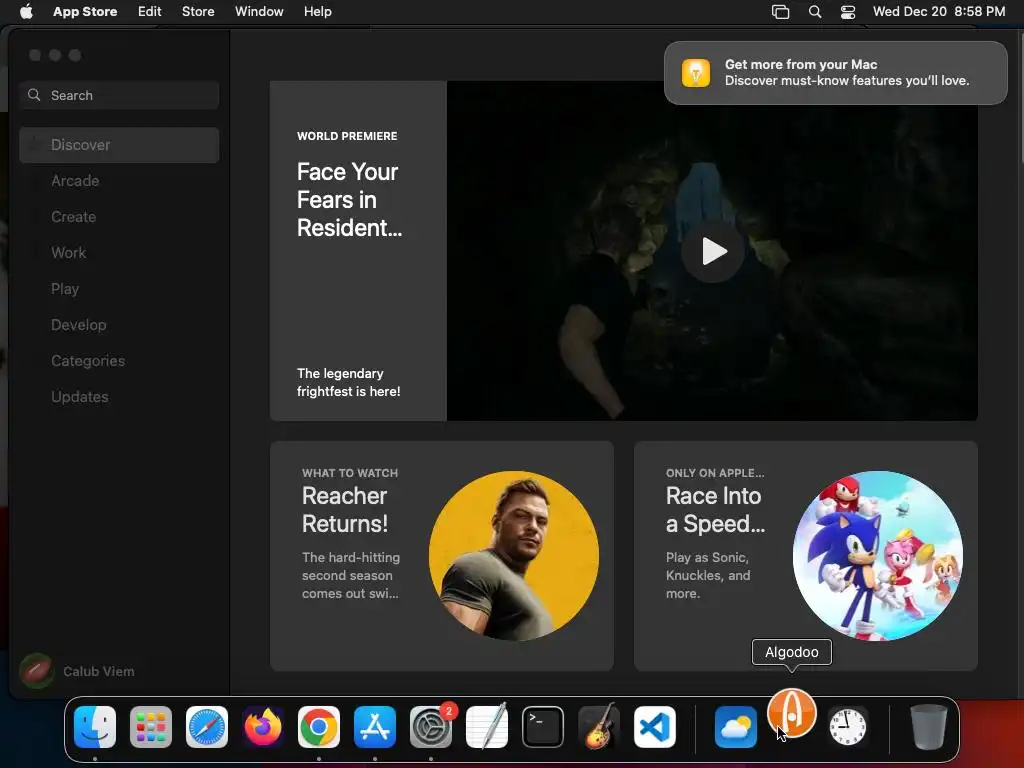1024x768 pixels.
Task: Click the Calub Viem account name
Action: (x=99, y=671)
